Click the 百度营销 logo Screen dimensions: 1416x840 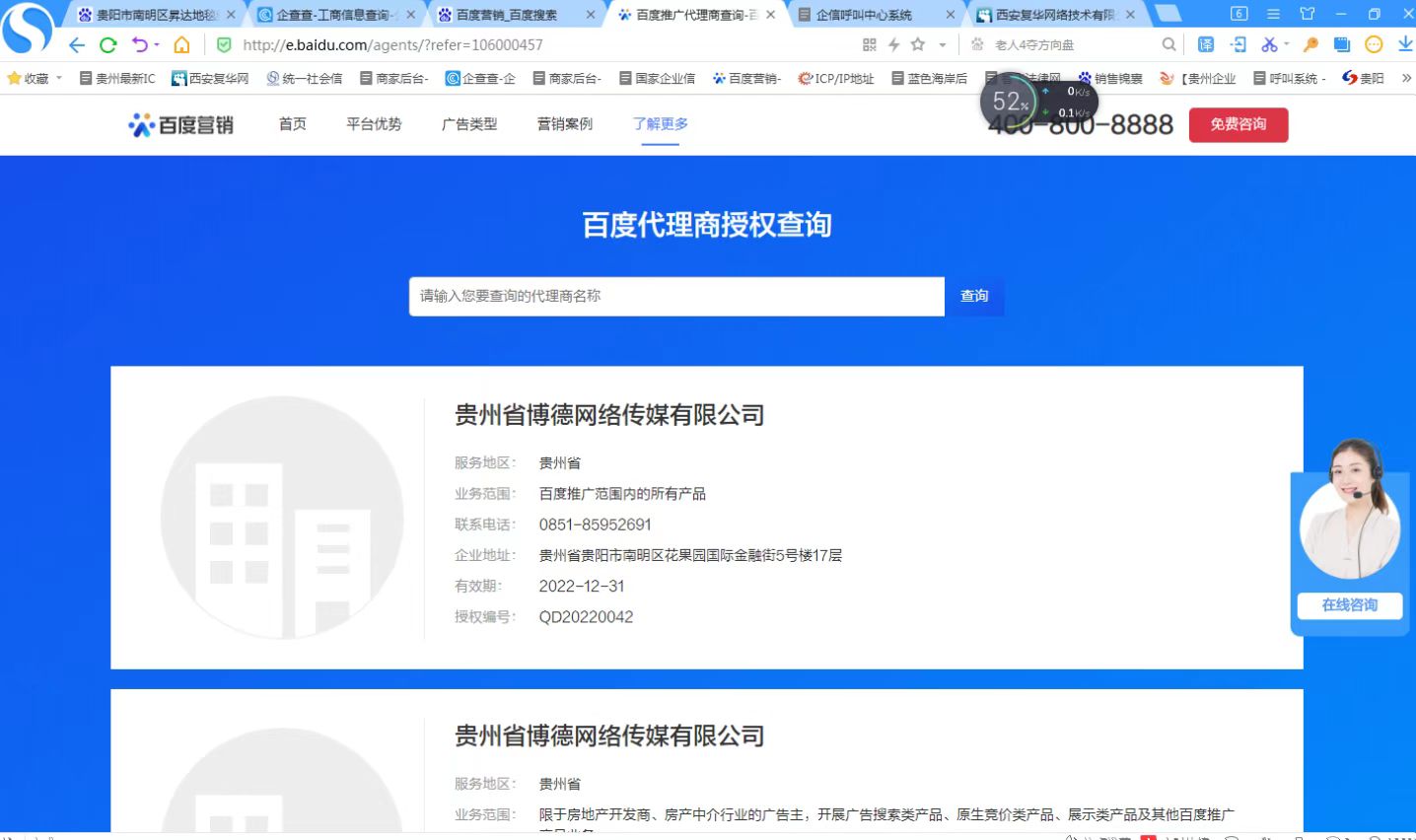pos(181,124)
